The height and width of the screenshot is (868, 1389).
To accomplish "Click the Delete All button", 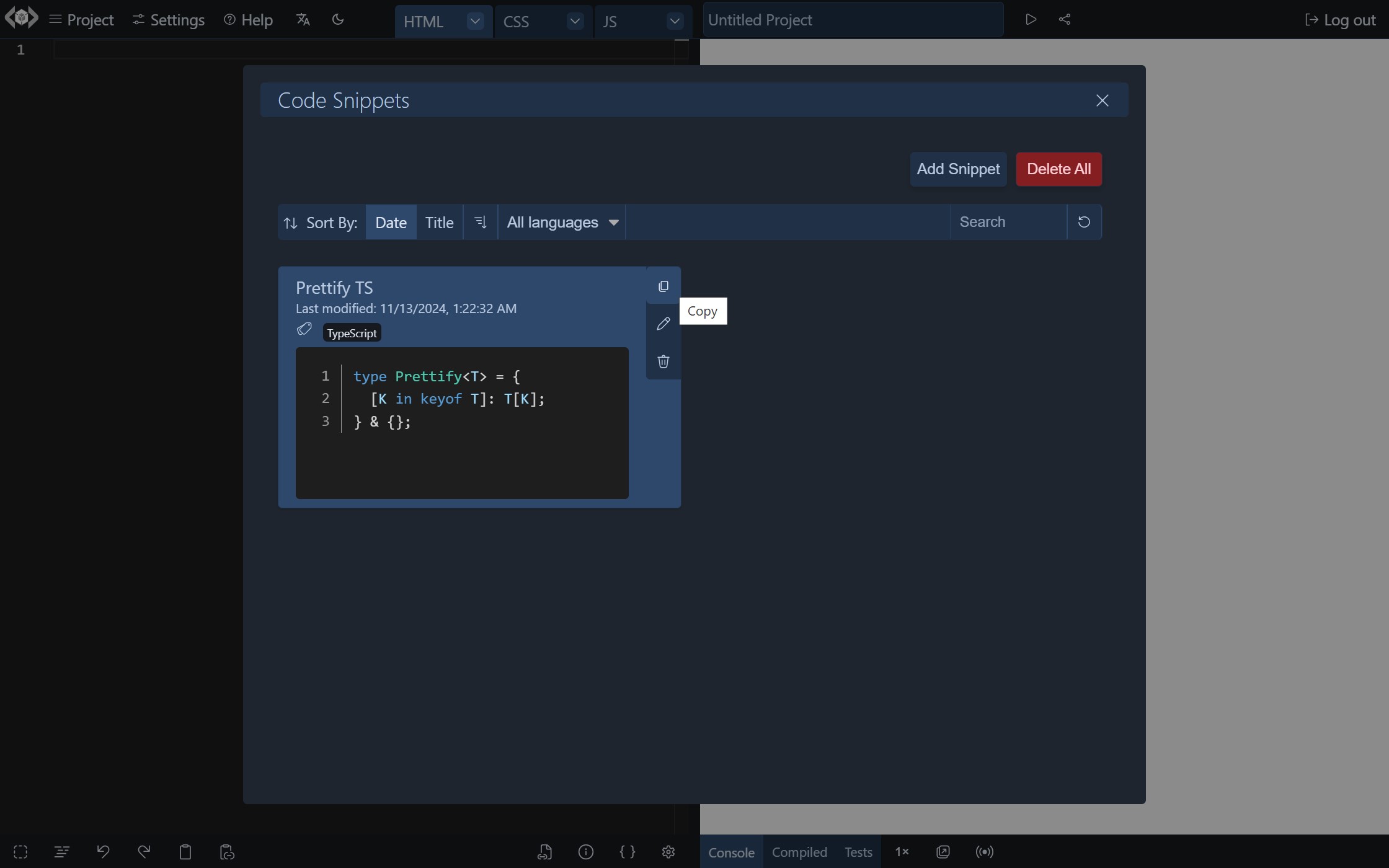I will pyautogui.click(x=1059, y=169).
